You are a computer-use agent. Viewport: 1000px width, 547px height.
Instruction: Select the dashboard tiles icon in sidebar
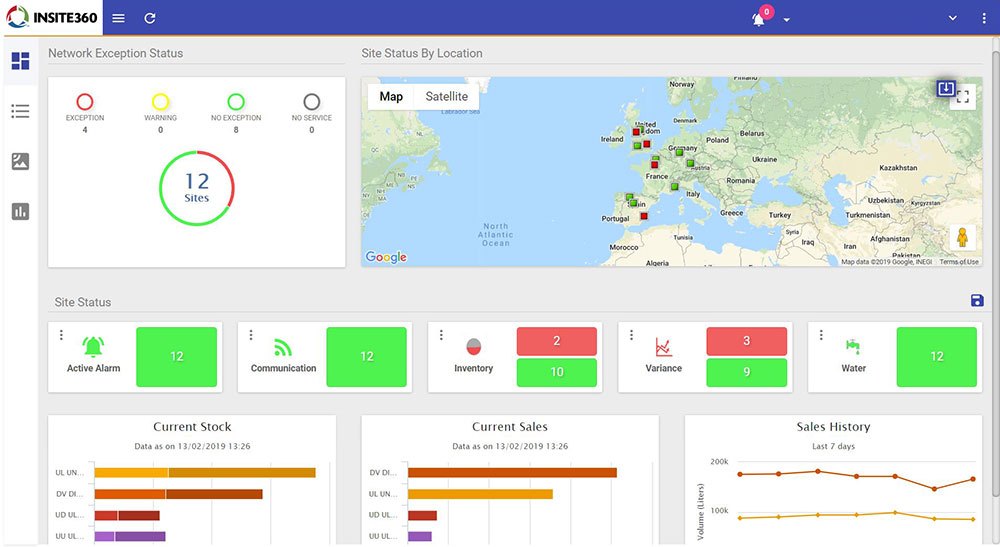coord(20,61)
